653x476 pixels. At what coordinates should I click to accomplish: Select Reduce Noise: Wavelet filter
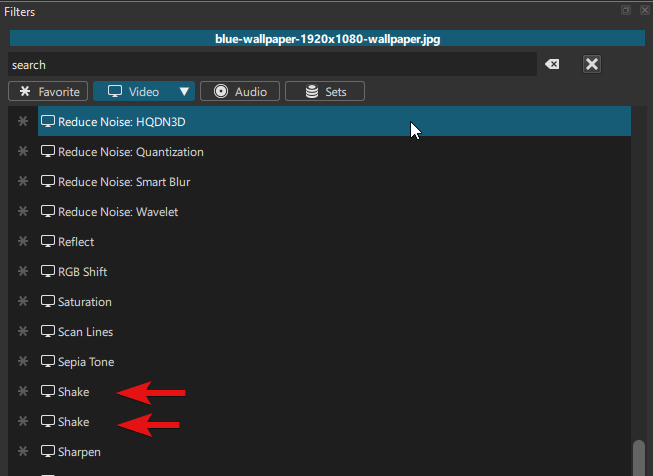tap(334, 211)
